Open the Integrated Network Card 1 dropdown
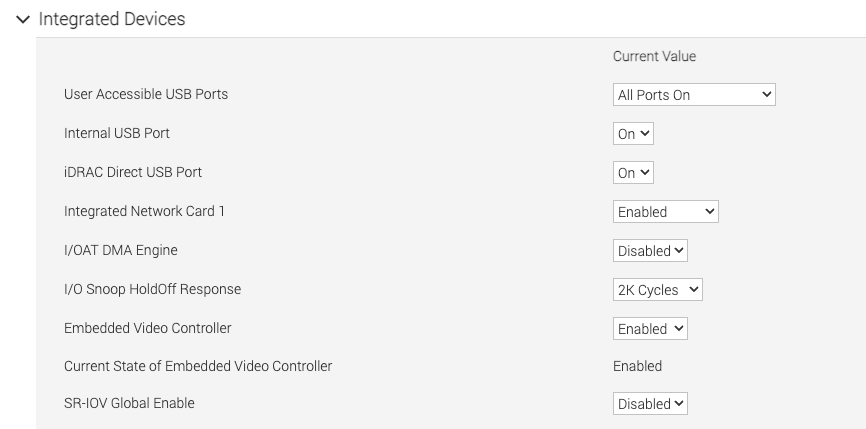The height and width of the screenshot is (429, 866). coord(665,212)
